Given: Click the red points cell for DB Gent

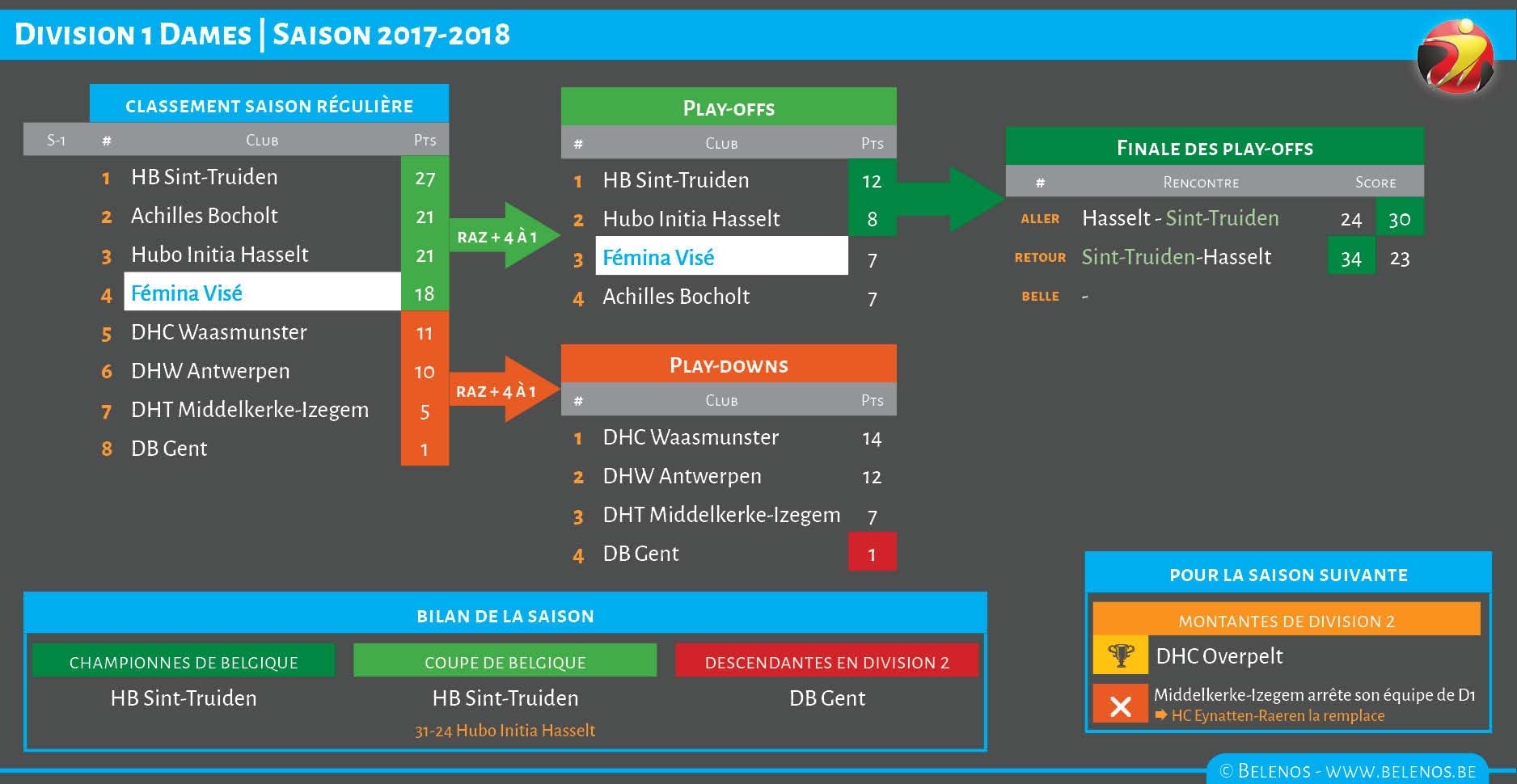Looking at the screenshot, I should 872,554.
